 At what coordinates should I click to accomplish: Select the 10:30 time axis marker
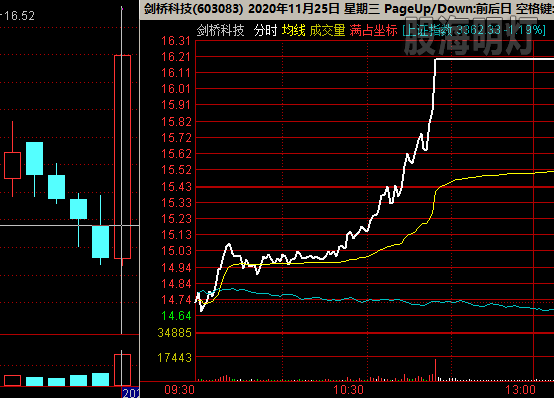click(348, 390)
